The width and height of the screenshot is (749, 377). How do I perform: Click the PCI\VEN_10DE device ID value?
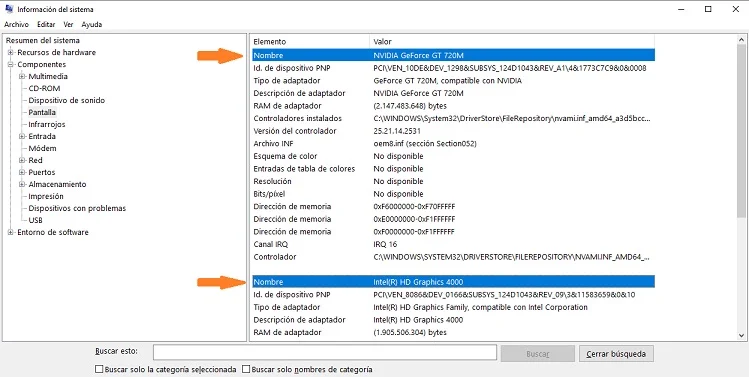tap(510, 68)
